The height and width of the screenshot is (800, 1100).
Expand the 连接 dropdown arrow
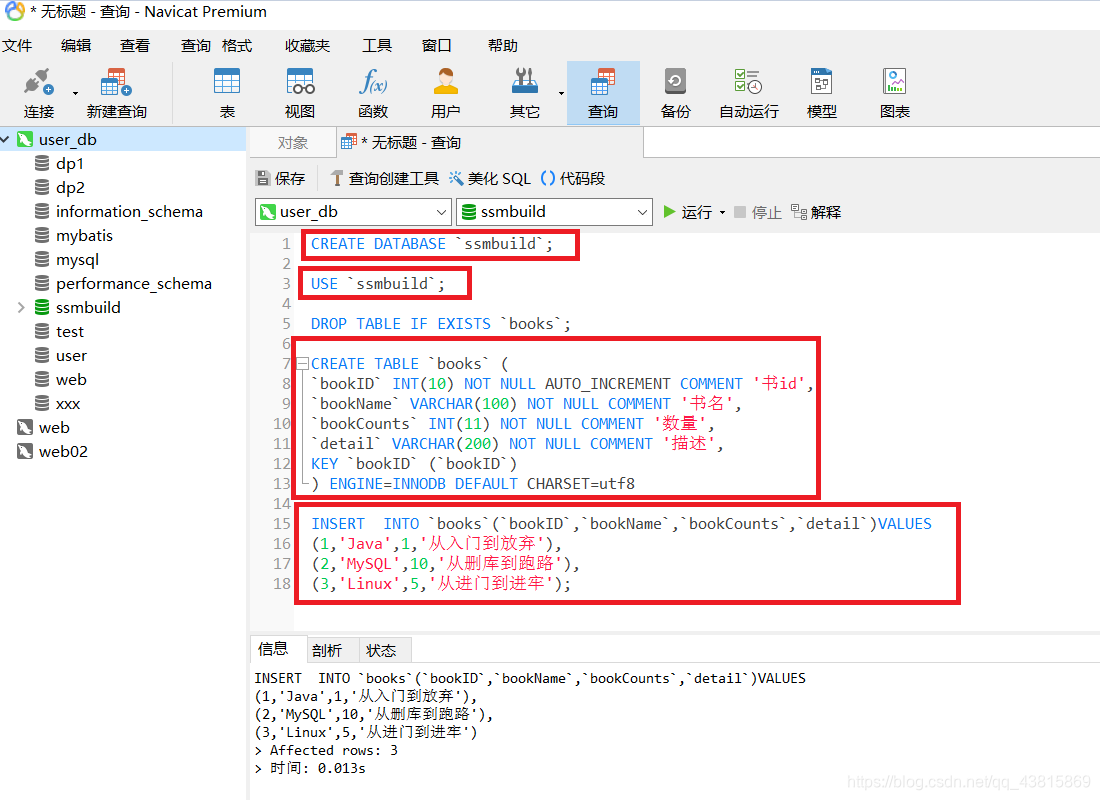(x=75, y=93)
